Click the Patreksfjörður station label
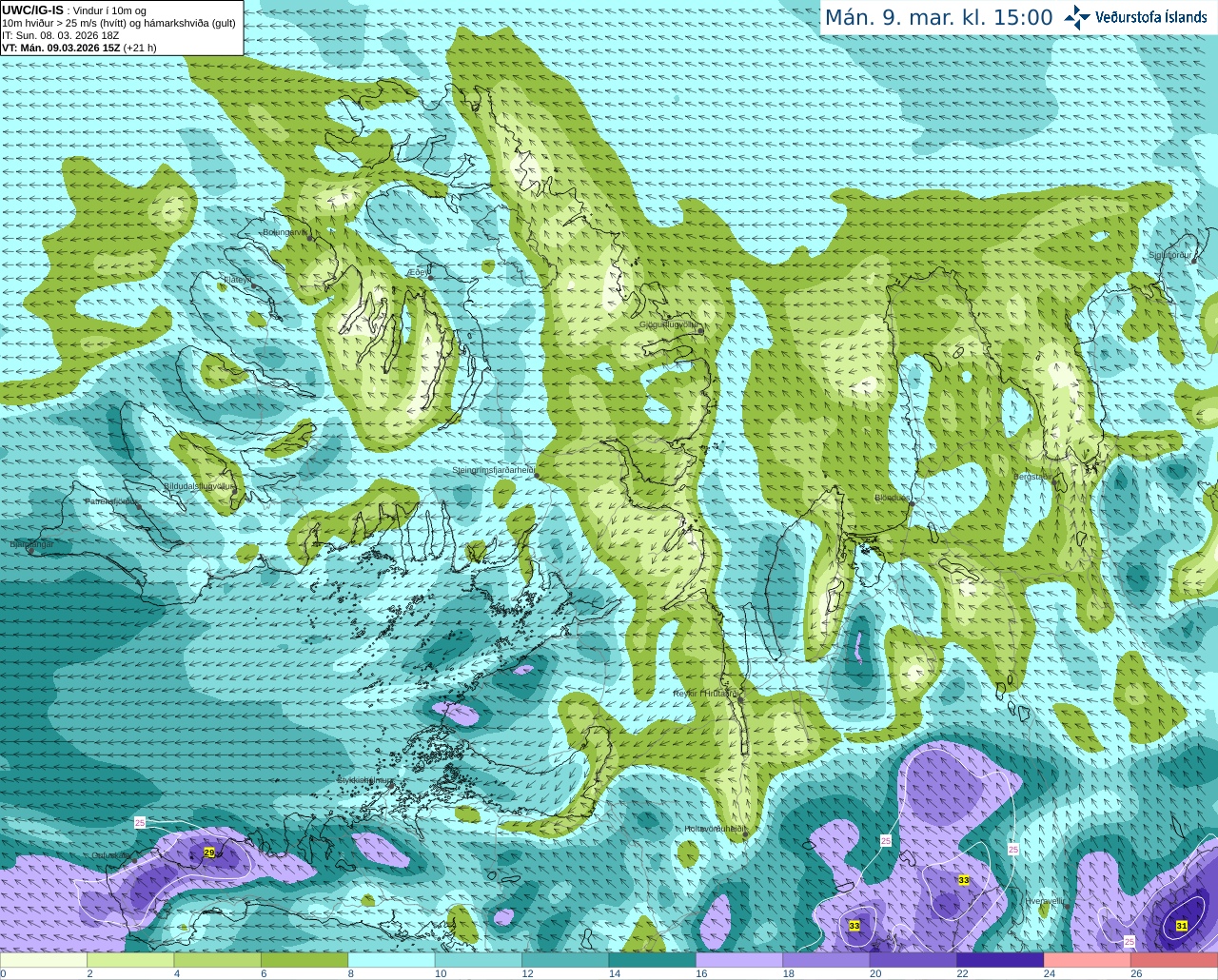Image resolution: width=1218 pixels, height=980 pixels. [x=112, y=500]
